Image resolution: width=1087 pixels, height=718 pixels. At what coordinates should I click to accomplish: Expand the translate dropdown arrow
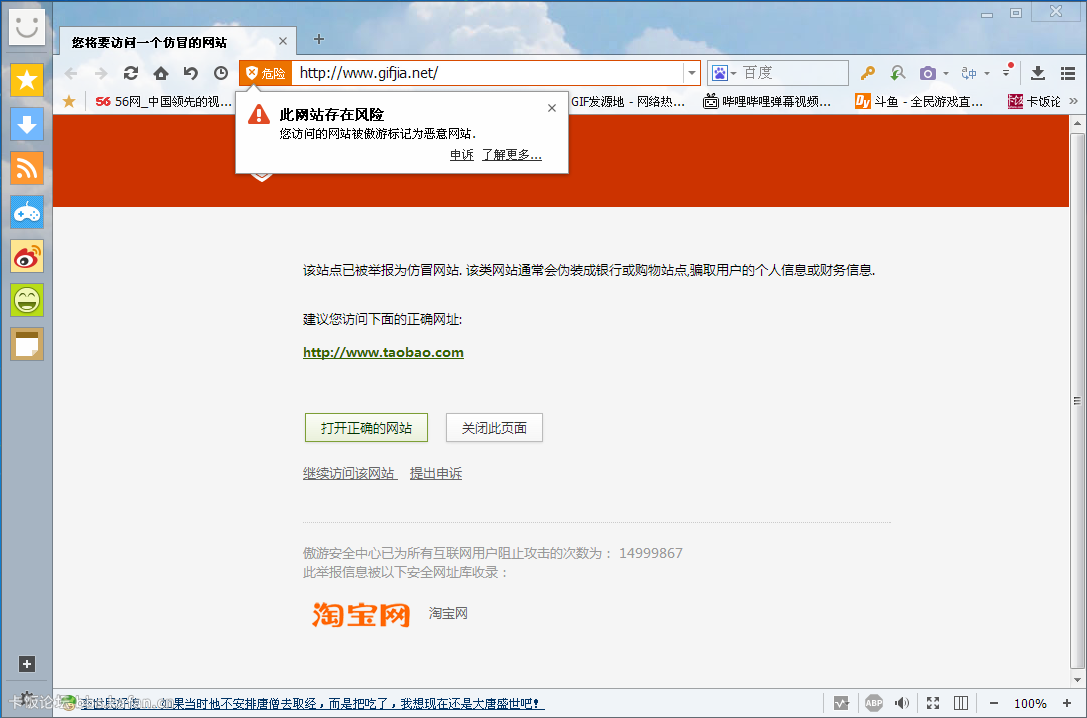[x=986, y=73]
